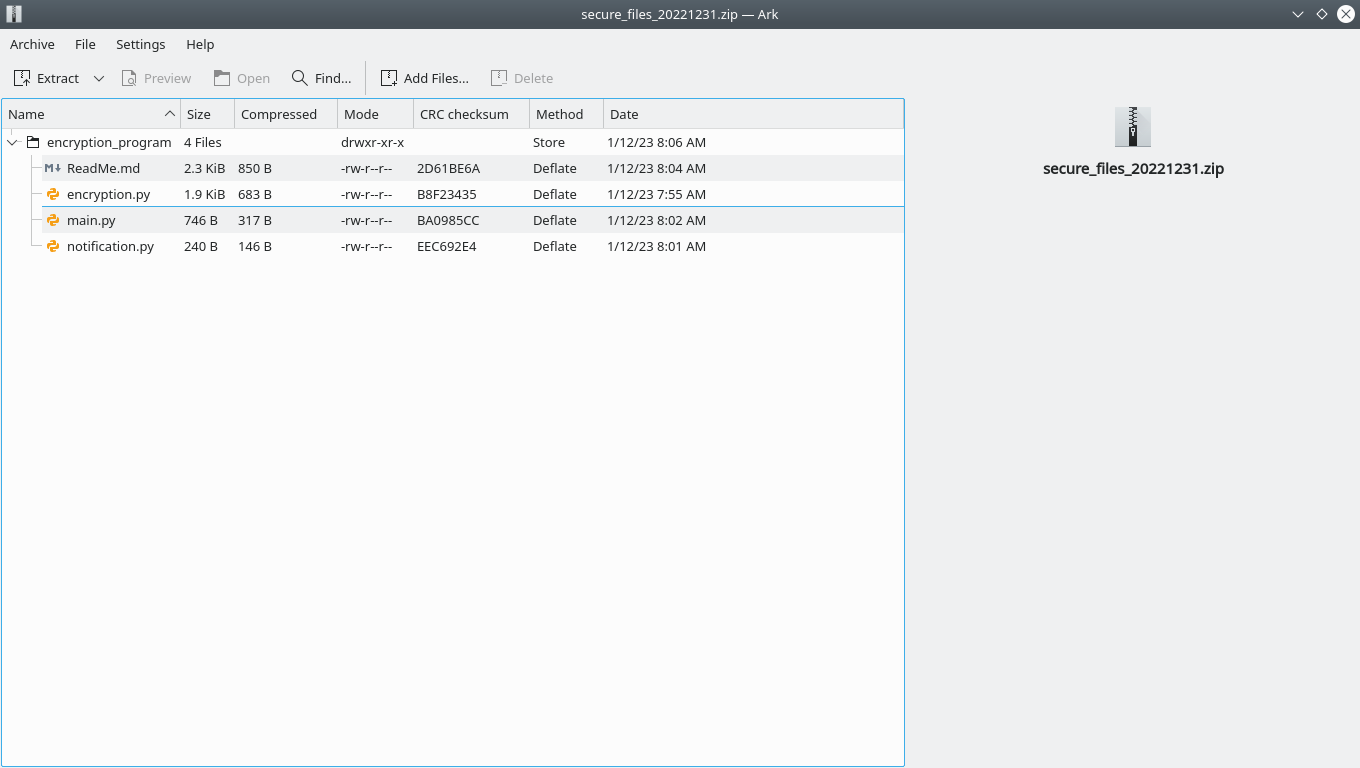Open the Find tool via its magnifier icon
This screenshot has width=1360, height=768.
[297, 77]
